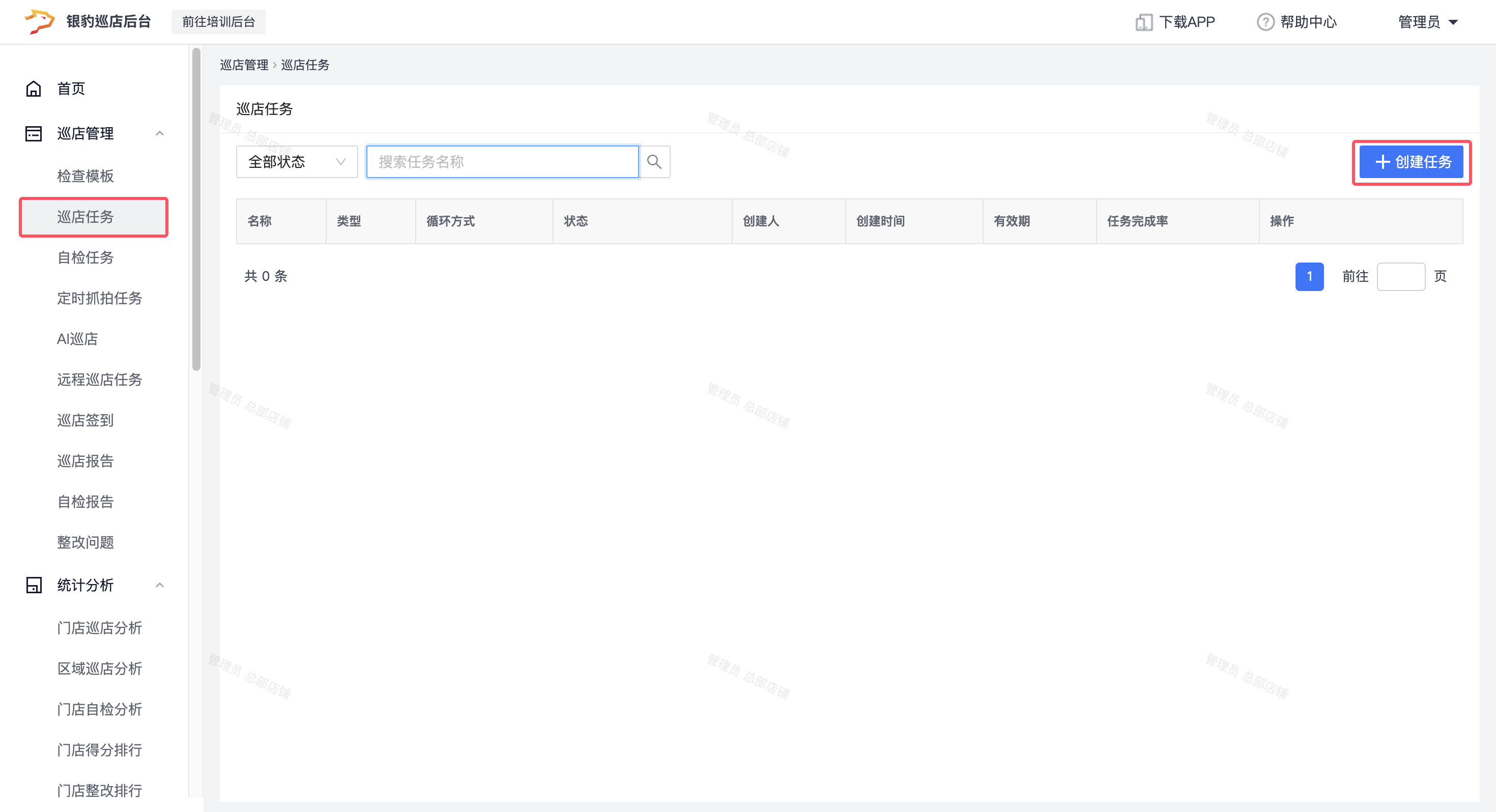Image resolution: width=1496 pixels, height=812 pixels.
Task: Click the 统计分析 chart icon
Action: click(33, 585)
